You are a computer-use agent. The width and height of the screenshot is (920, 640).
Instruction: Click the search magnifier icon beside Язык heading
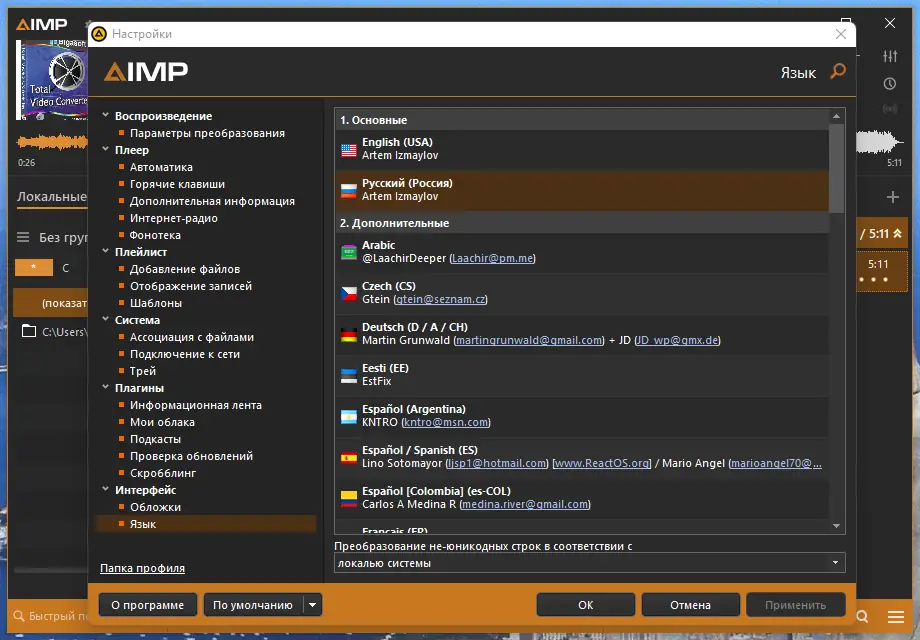[x=838, y=72]
